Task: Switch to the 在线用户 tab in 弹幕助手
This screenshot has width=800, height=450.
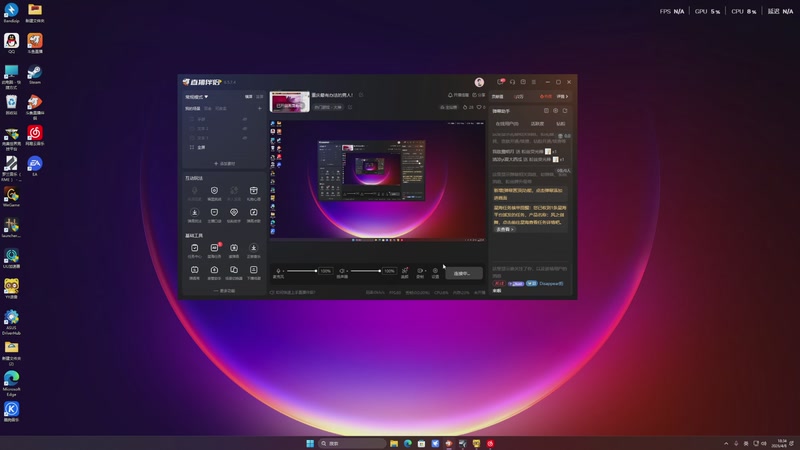Action: point(507,123)
